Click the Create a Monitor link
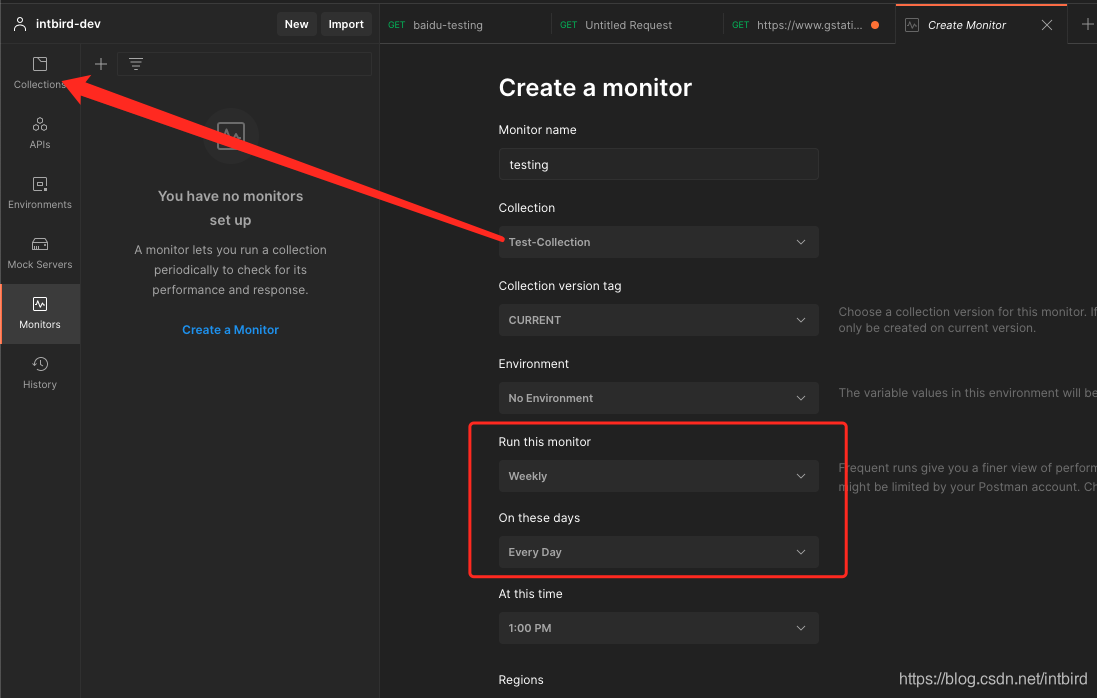The image size is (1097, 698). pyautogui.click(x=230, y=329)
